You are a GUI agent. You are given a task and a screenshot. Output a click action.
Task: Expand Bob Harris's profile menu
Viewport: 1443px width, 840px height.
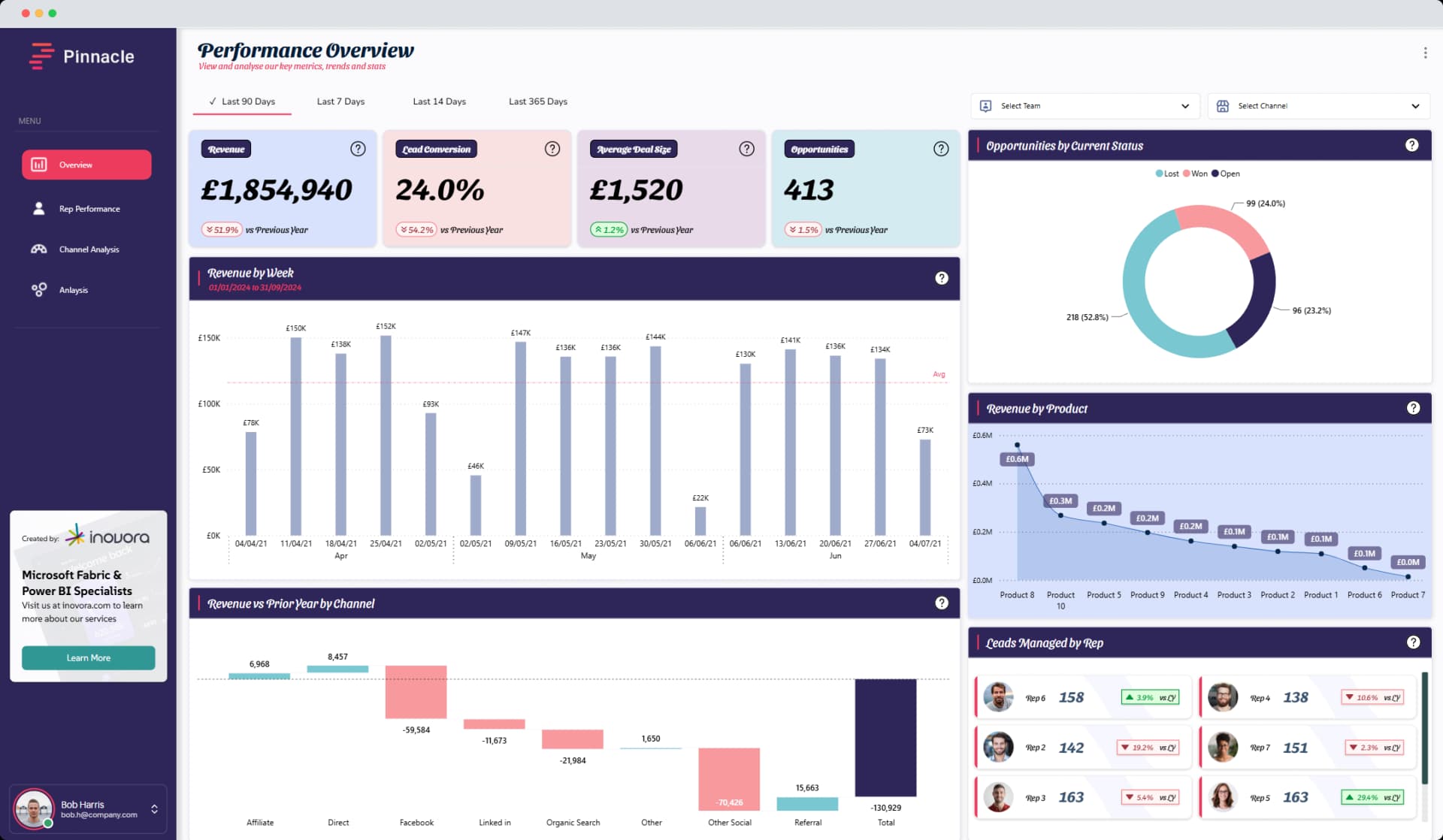point(153,808)
